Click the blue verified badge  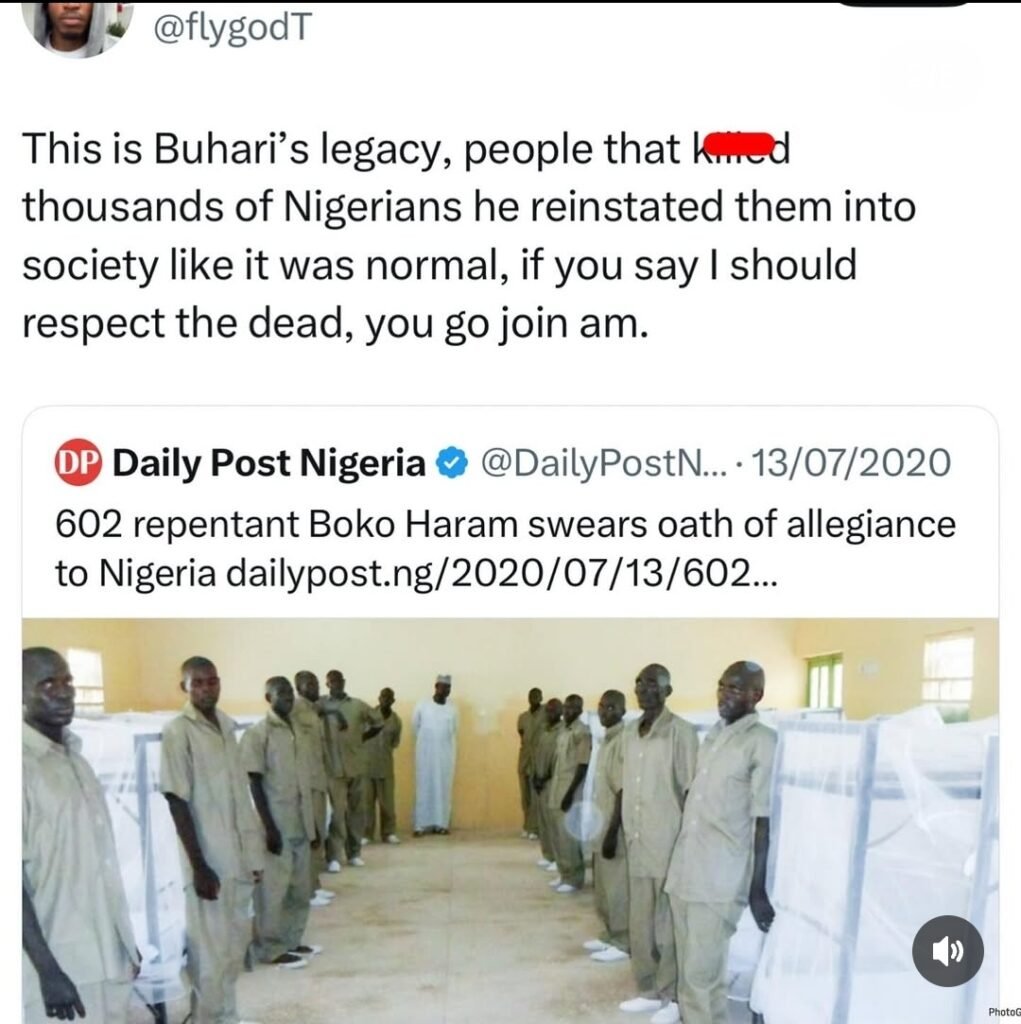click(452, 465)
